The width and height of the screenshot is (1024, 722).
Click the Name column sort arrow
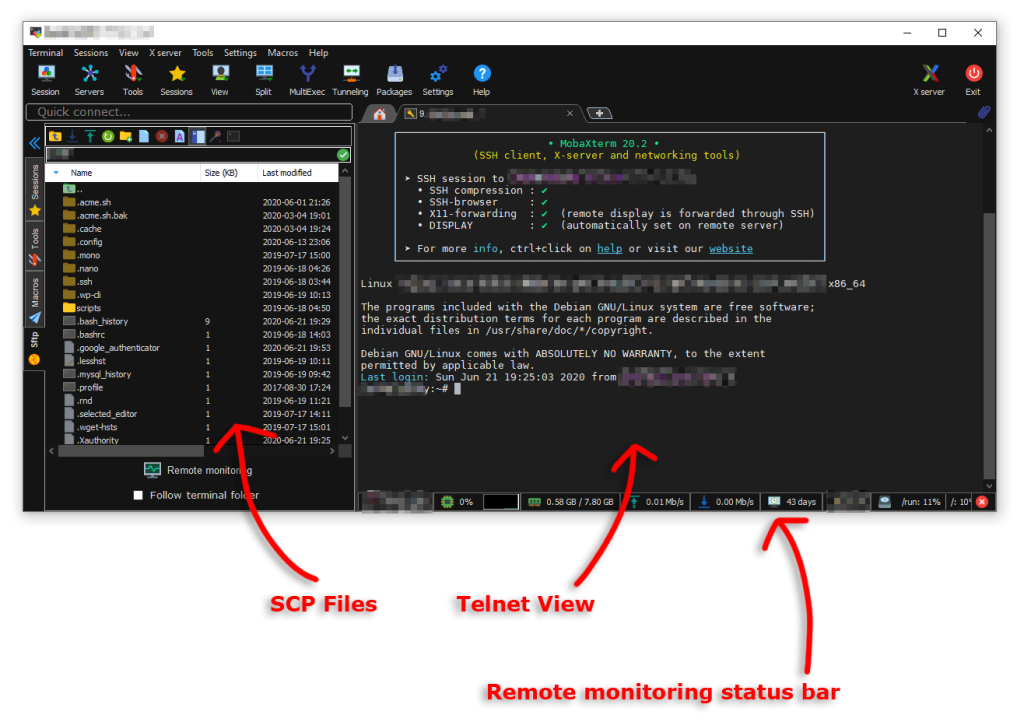56,173
